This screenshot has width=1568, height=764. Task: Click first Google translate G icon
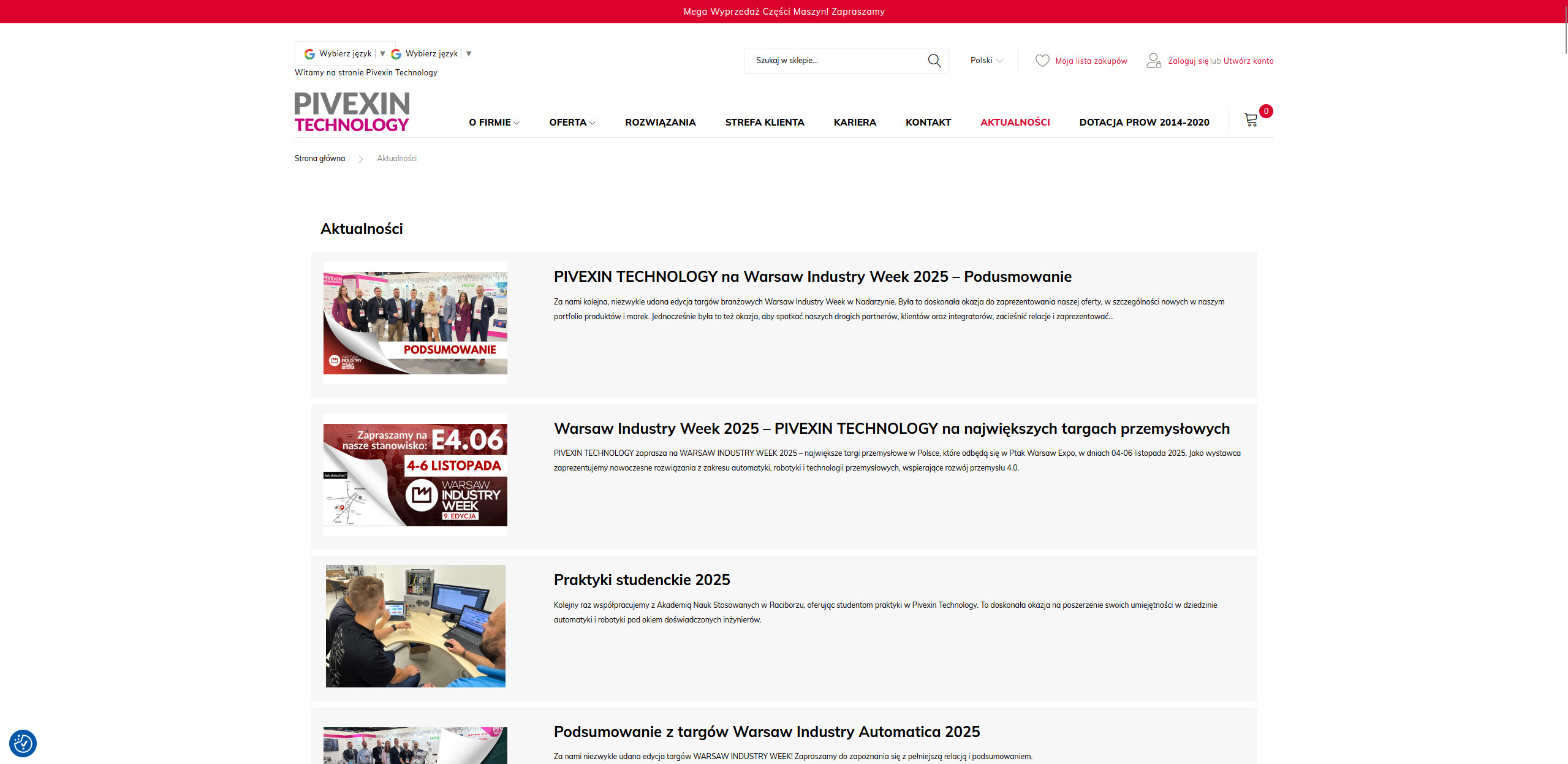(x=310, y=54)
